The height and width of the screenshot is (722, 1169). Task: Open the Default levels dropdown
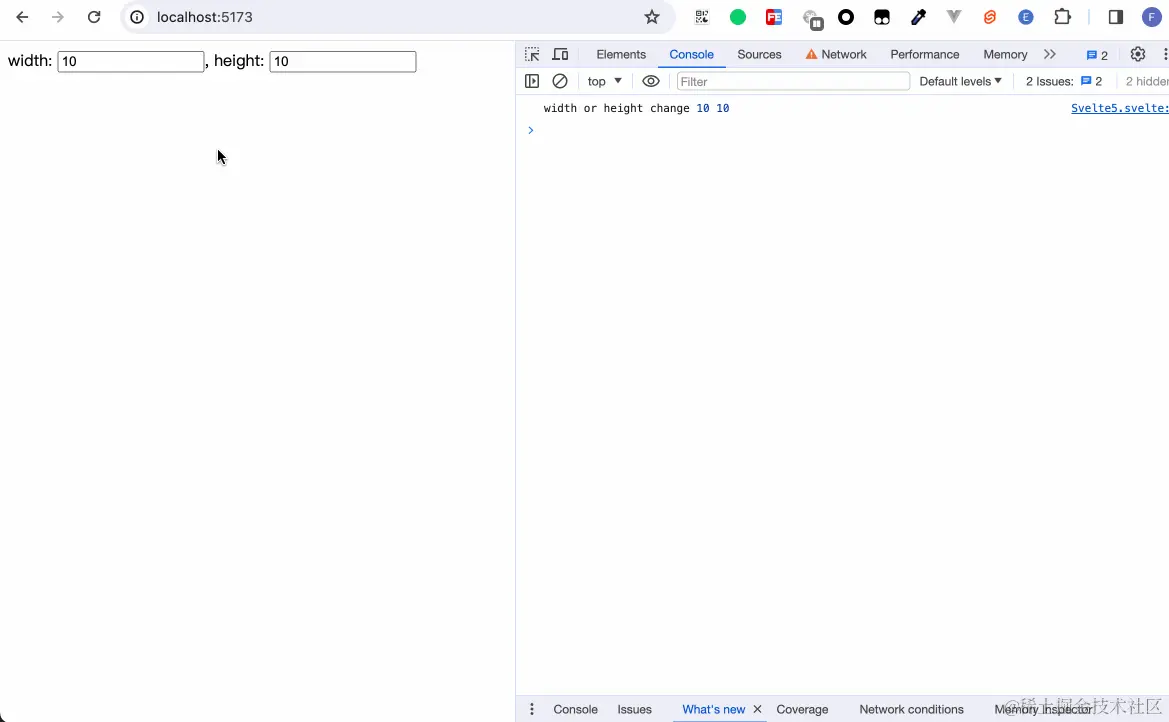pyautogui.click(x=960, y=81)
